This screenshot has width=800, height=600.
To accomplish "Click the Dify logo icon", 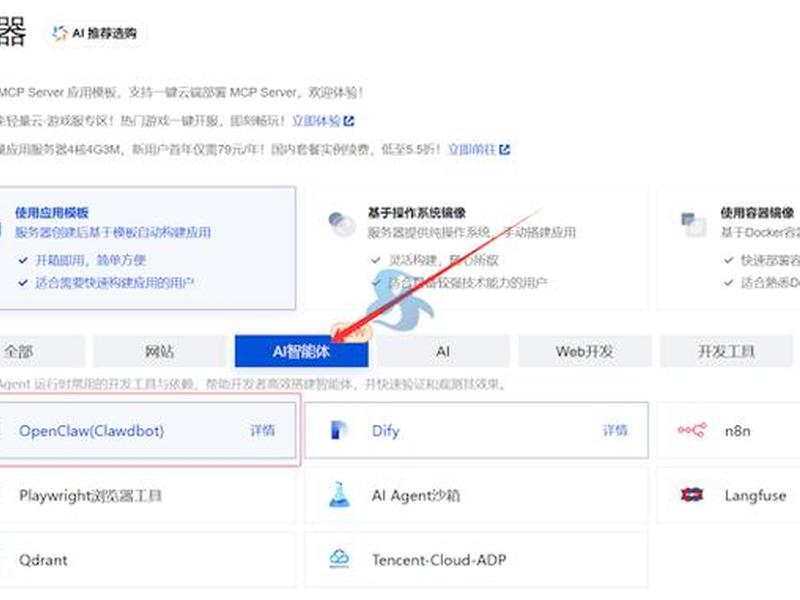I will pyautogui.click(x=338, y=431).
